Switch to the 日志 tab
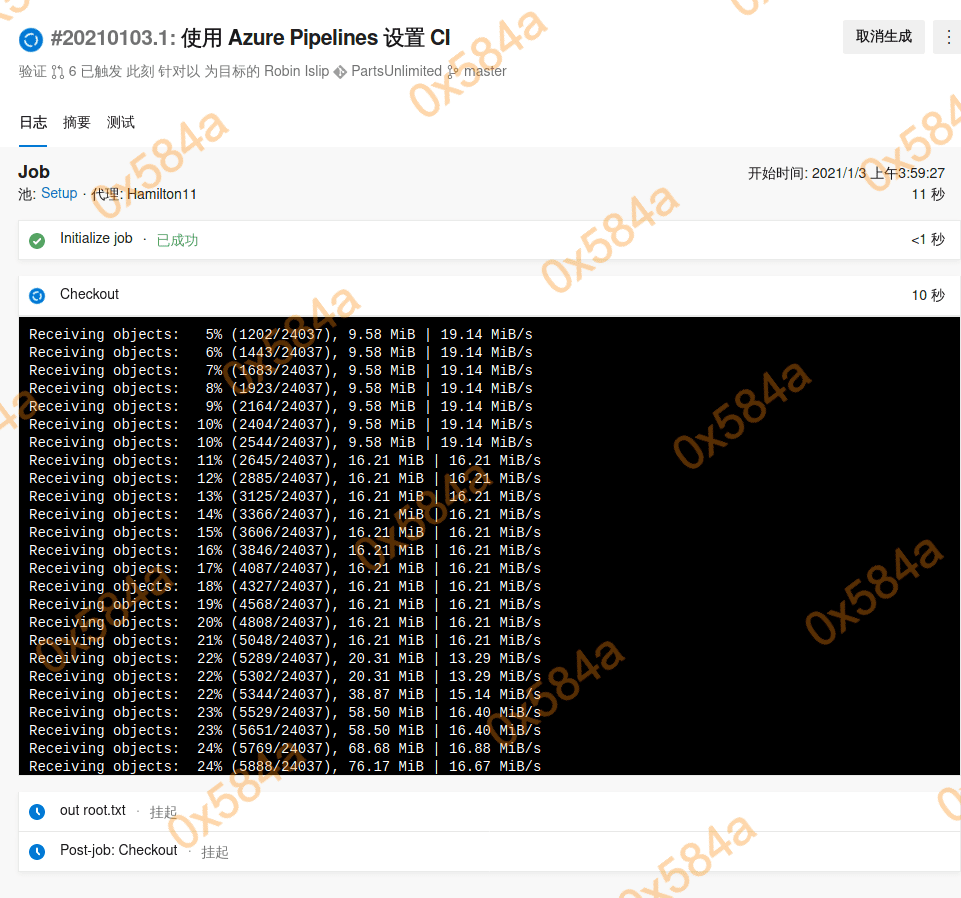 click(33, 122)
